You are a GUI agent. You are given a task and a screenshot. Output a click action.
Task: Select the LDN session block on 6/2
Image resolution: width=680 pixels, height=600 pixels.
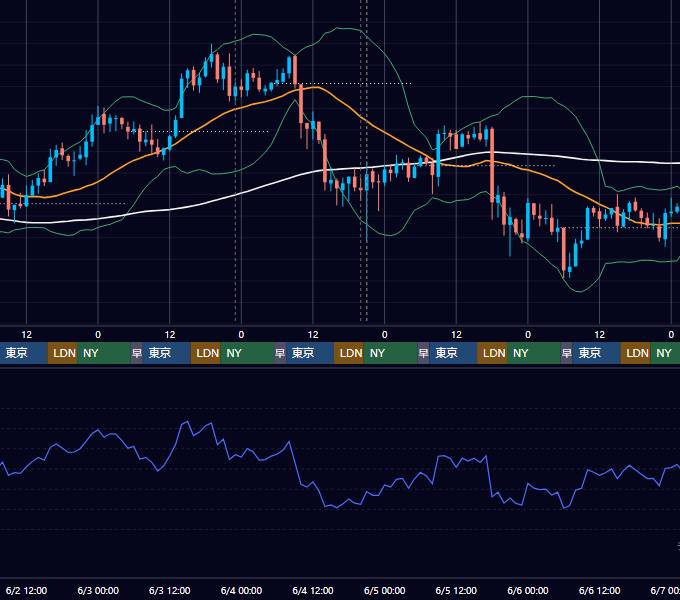click(x=62, y=353)
